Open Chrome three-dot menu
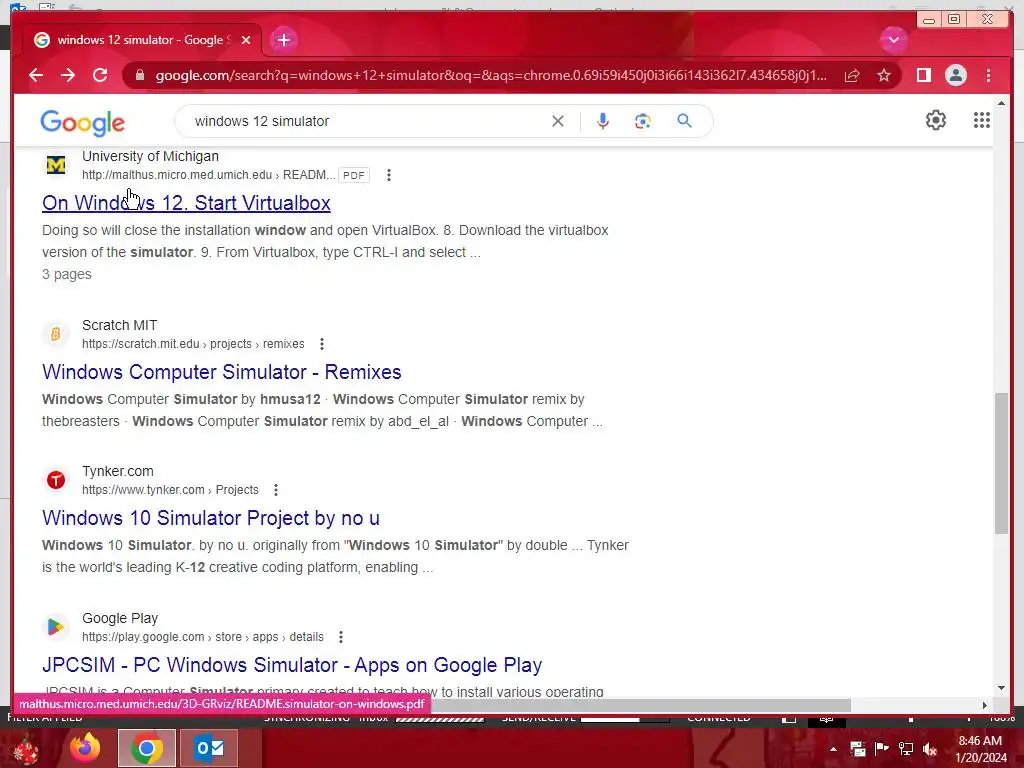Screen dimensions: 1024x768 988,76
